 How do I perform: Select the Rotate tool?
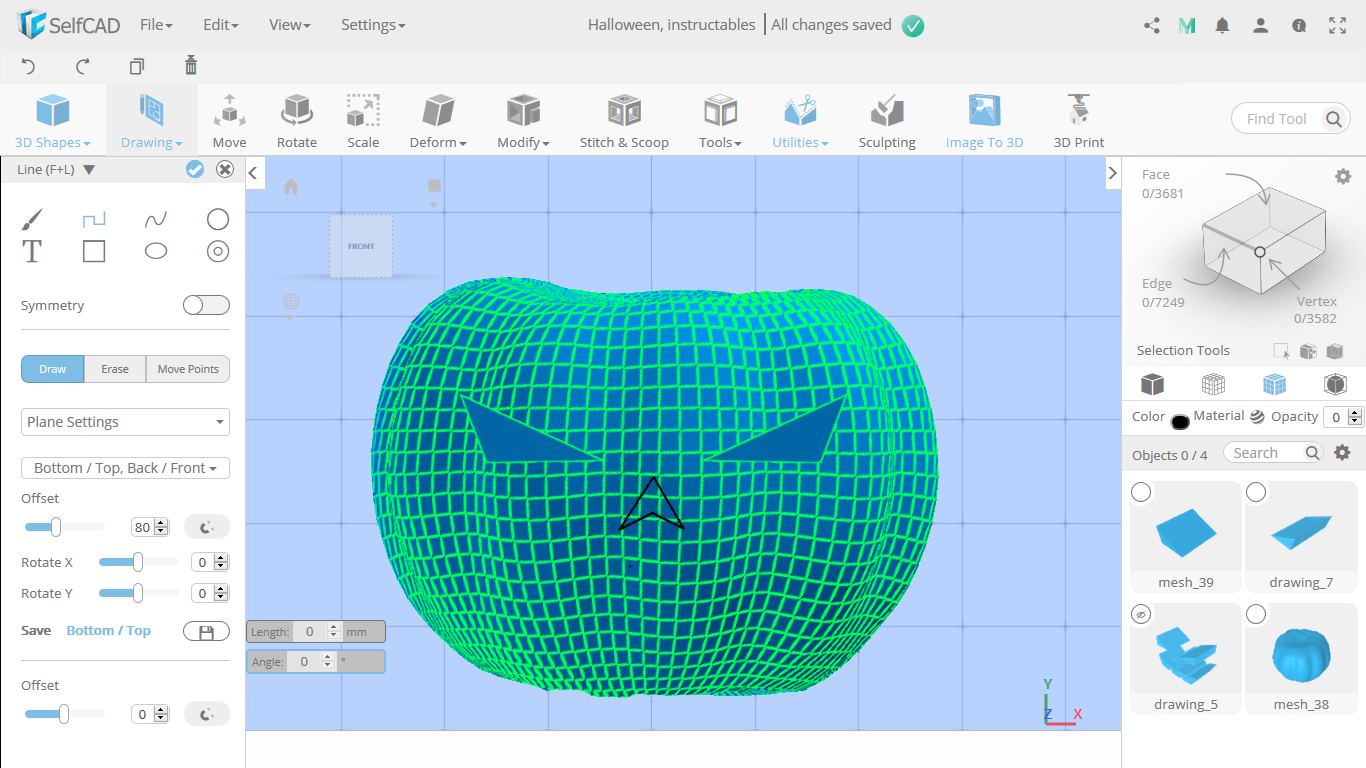tap(297, 121)
